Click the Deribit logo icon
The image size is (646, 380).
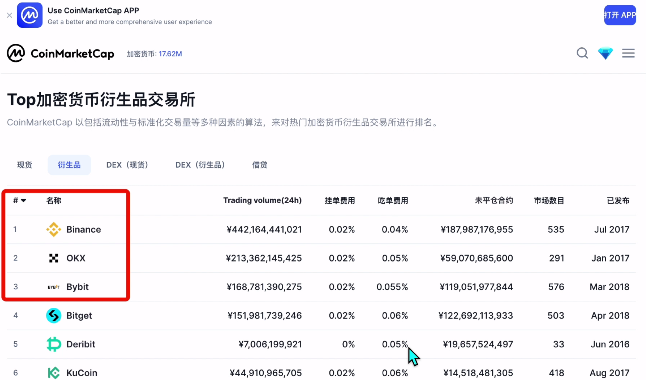point(54,344)
